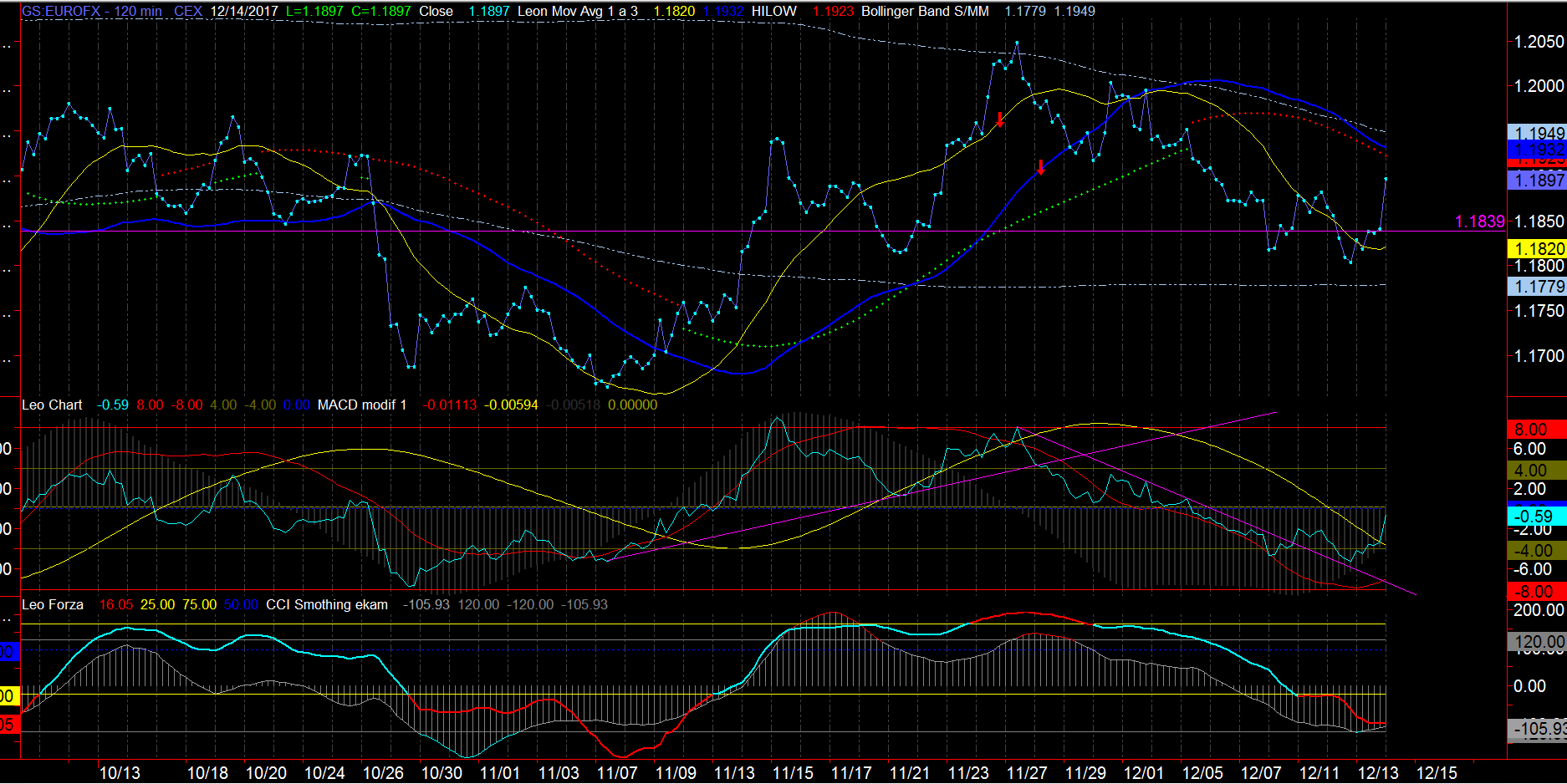Viewport: 1567px width, 784px height.
Task: Click the 1.2050 price axis label
Action: (x=1539, y=41)
